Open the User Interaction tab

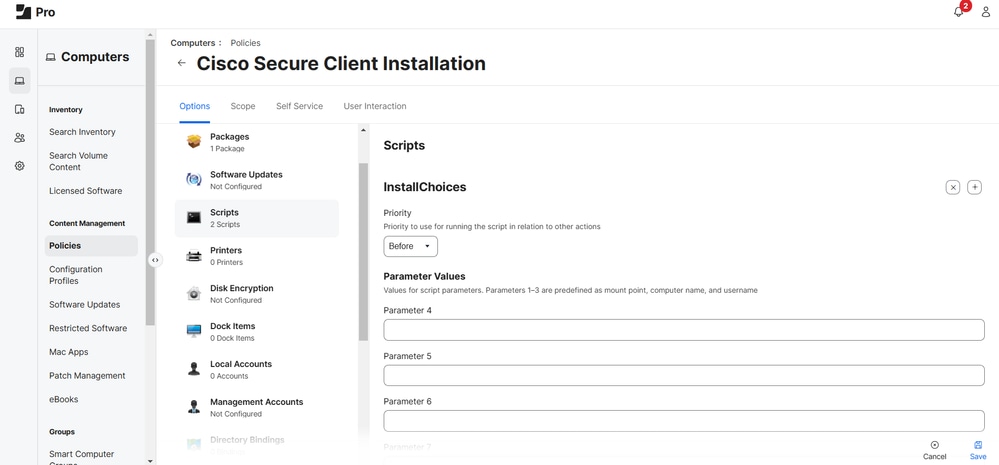tap(375, 106)
